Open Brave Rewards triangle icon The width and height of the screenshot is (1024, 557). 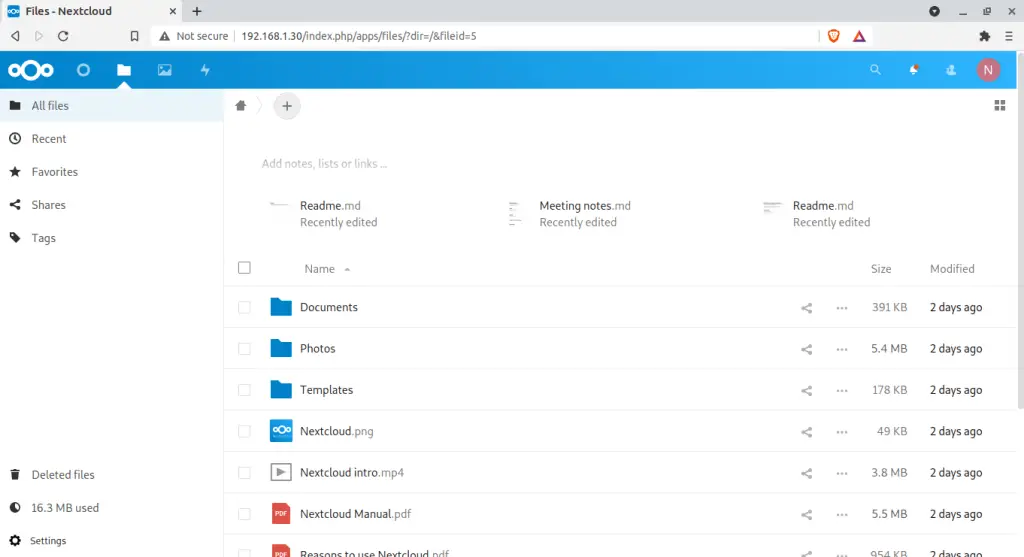pyautogui.click(x=859, y=36)
